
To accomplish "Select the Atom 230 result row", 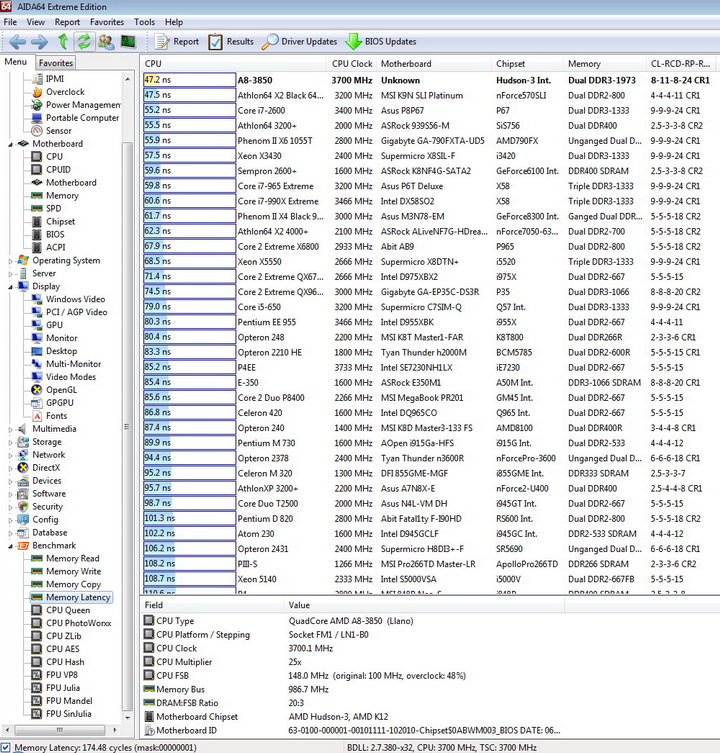I will pos(430,534).
